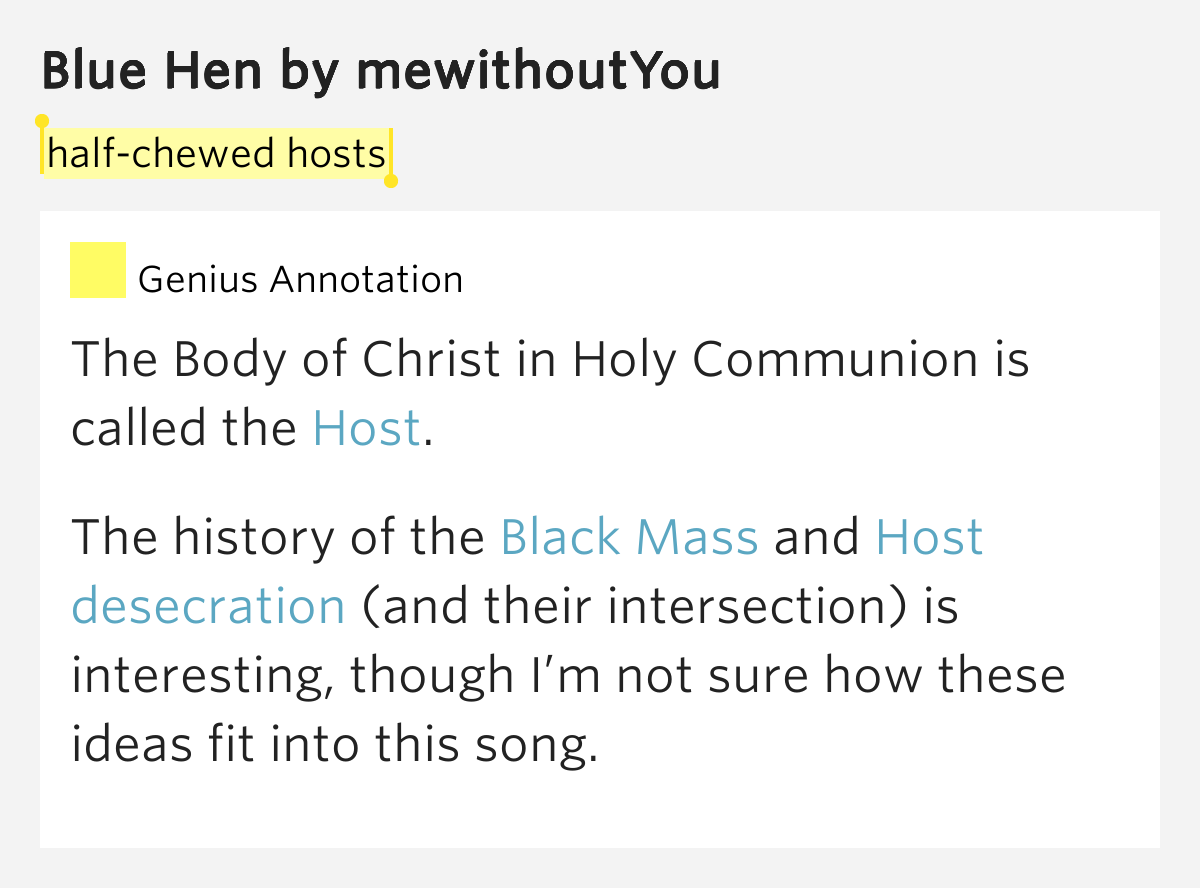Click the word 'mewithoutYou' in the heading
This screenshot has height=888, width=1200.
point(538,71)
